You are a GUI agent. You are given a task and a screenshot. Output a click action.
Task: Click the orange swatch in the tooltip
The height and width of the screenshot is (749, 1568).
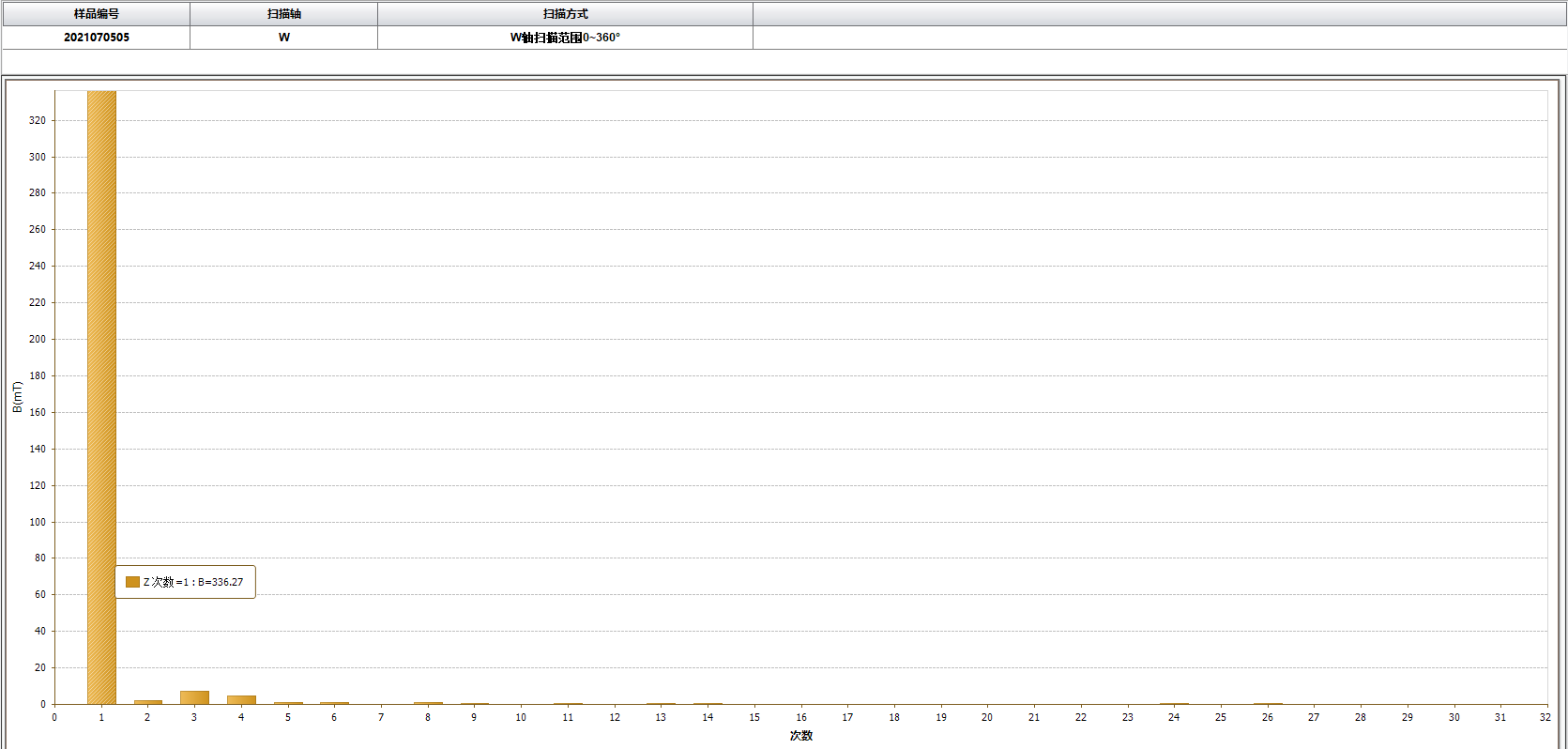[x=132, y=582]
